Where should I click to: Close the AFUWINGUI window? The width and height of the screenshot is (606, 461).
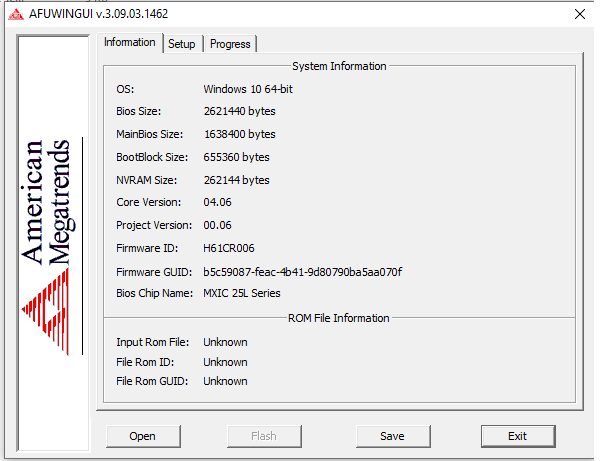580,14
